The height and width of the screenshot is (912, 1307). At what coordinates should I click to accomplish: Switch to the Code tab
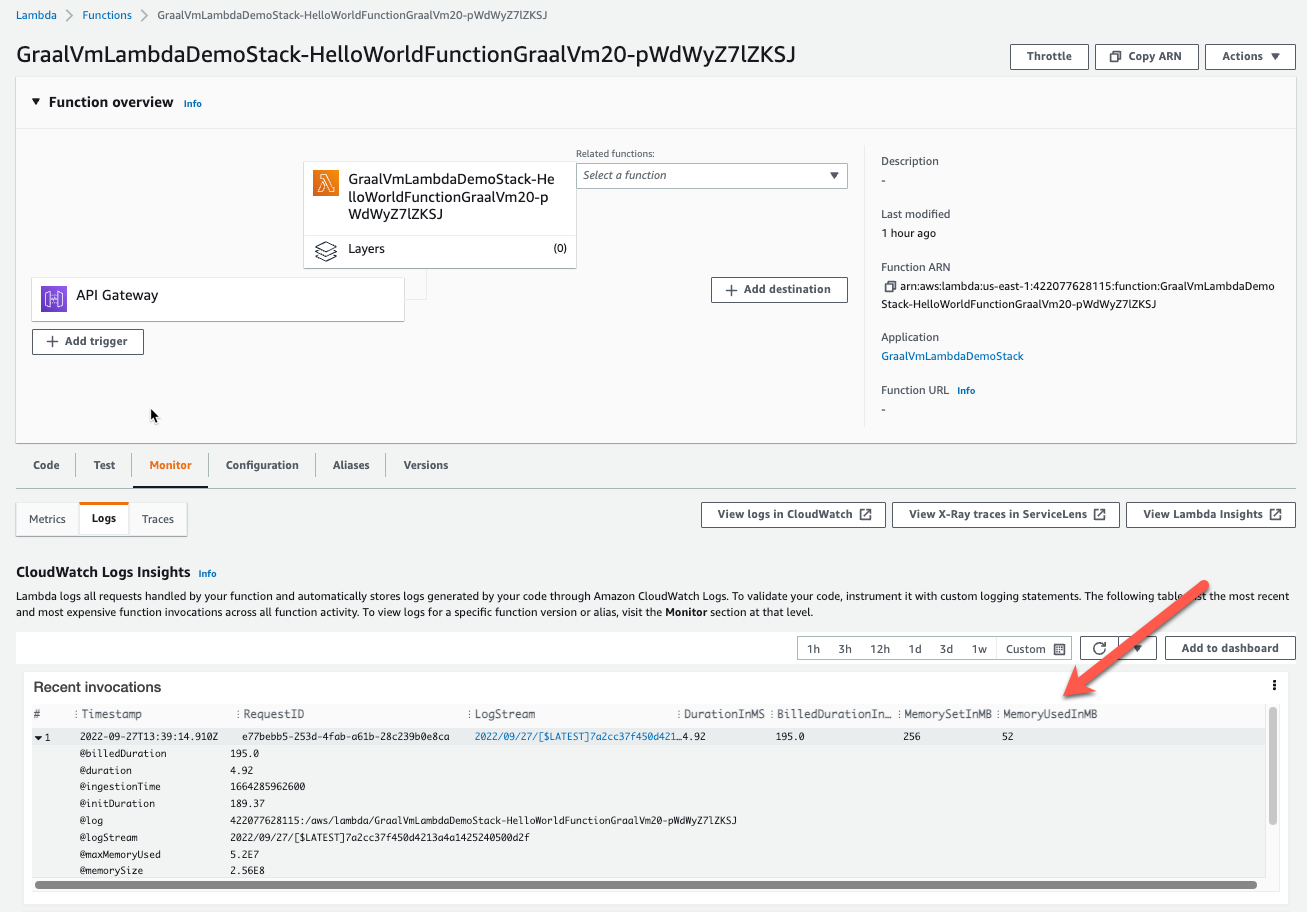click(x=46, y=465)
